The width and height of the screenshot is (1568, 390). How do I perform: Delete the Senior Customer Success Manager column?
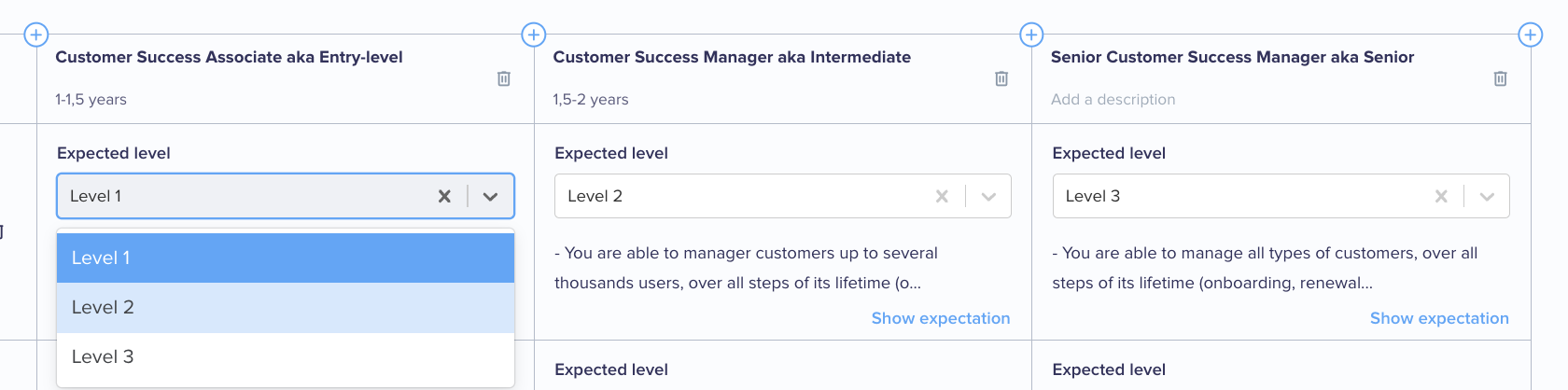pos(1501,79)
